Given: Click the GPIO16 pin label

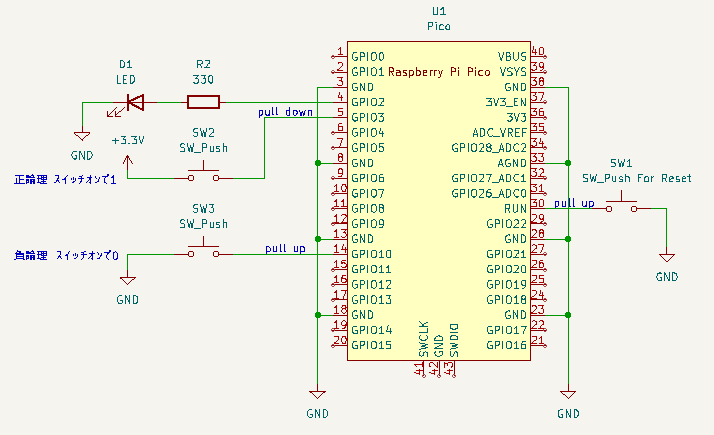Looking at the screenshot, I should pyautogui.click(x=506, y=345).
